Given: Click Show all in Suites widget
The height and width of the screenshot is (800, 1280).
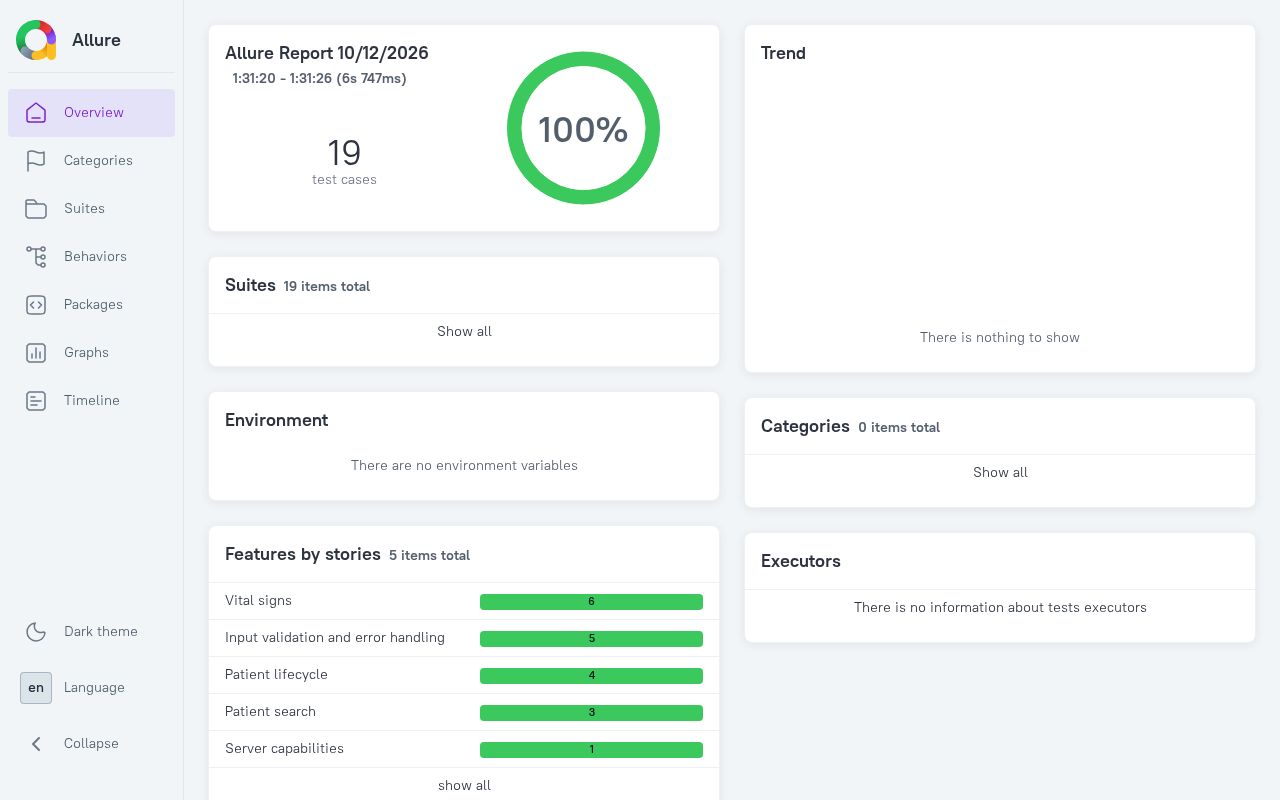Looking at the screenshot, I should click(x=464, y=331).
